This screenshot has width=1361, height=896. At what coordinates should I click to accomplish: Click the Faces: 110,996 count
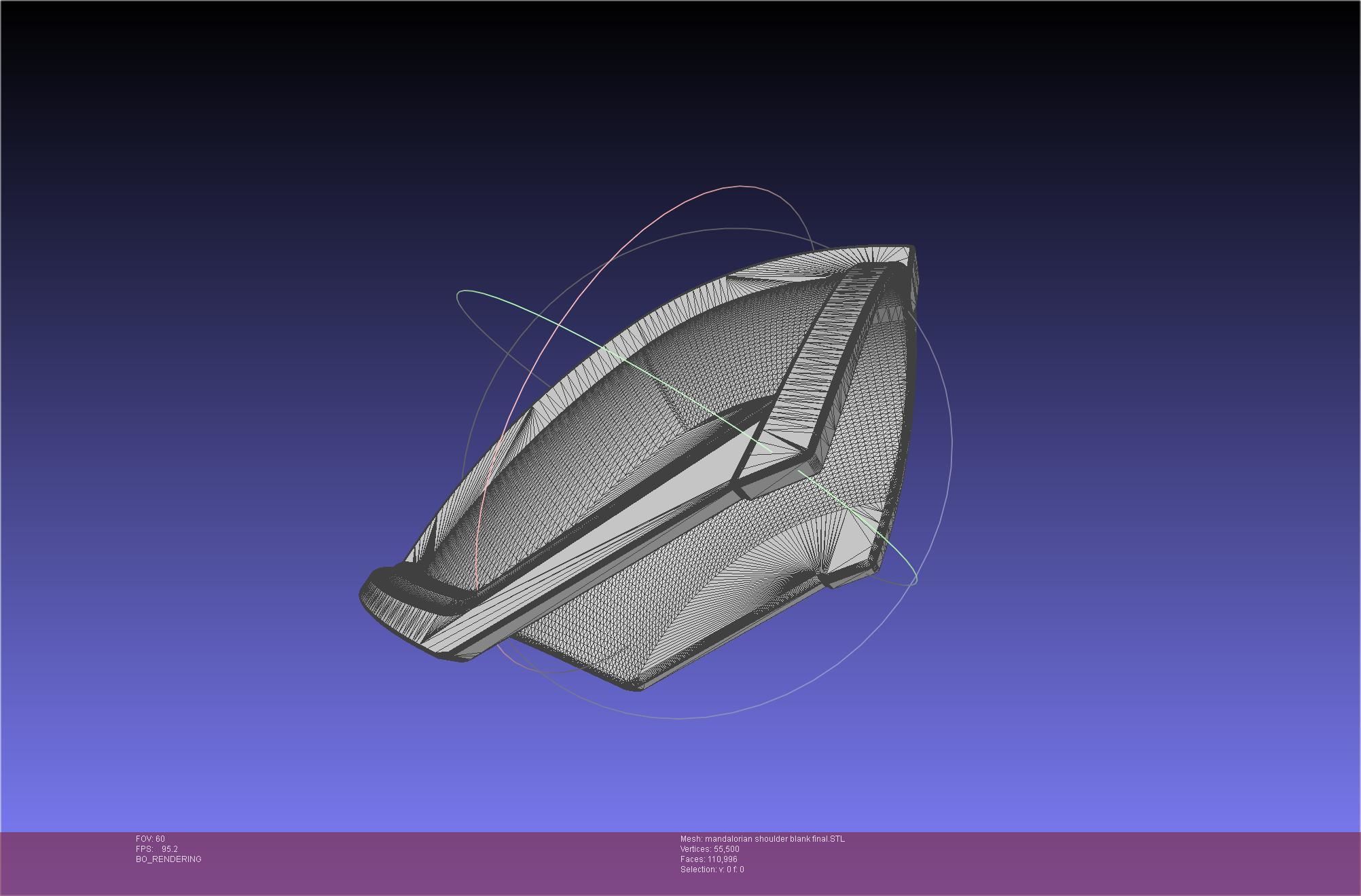[x=709, y=859]
